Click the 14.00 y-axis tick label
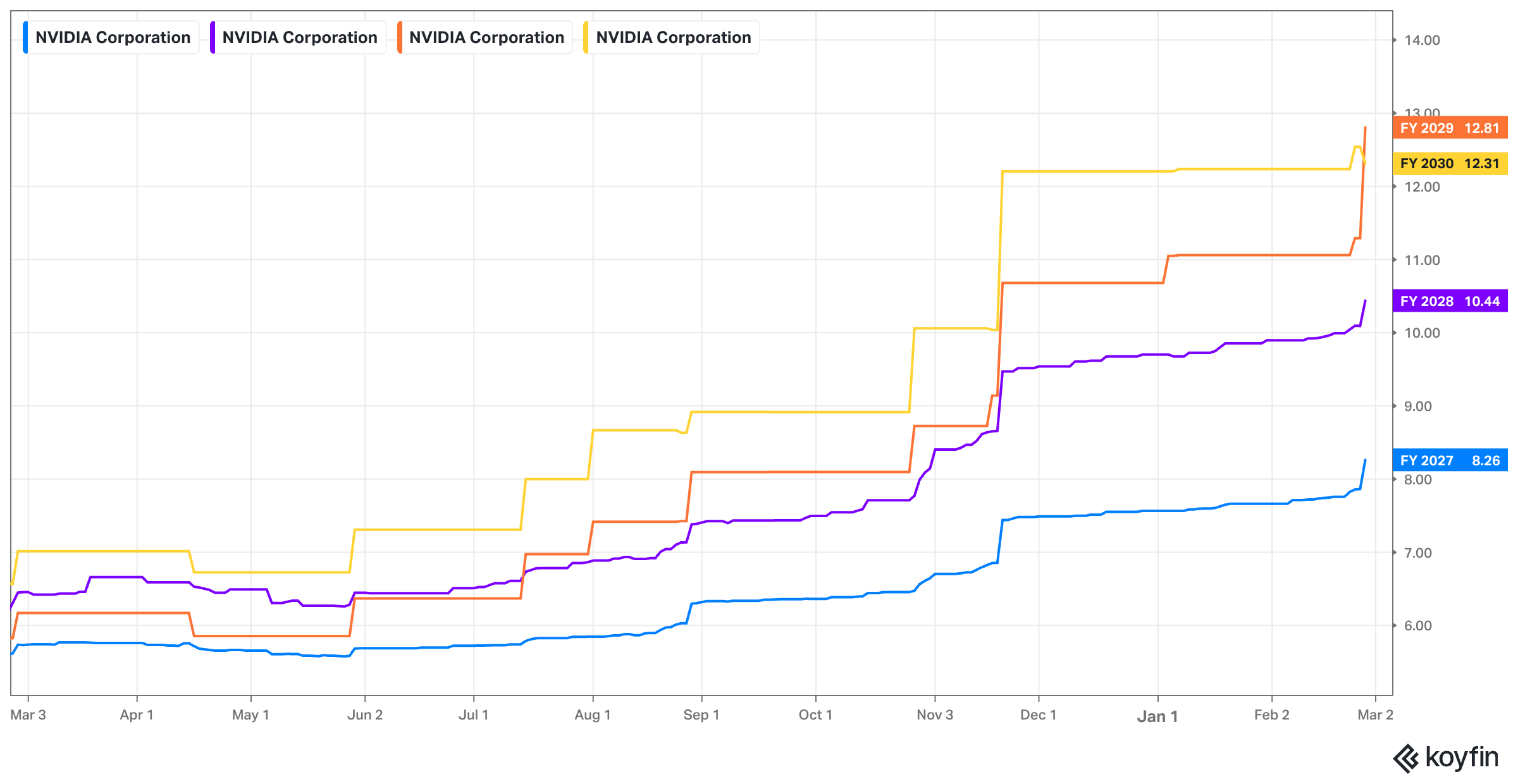 pyautogui.click(x=1422, y=40)
